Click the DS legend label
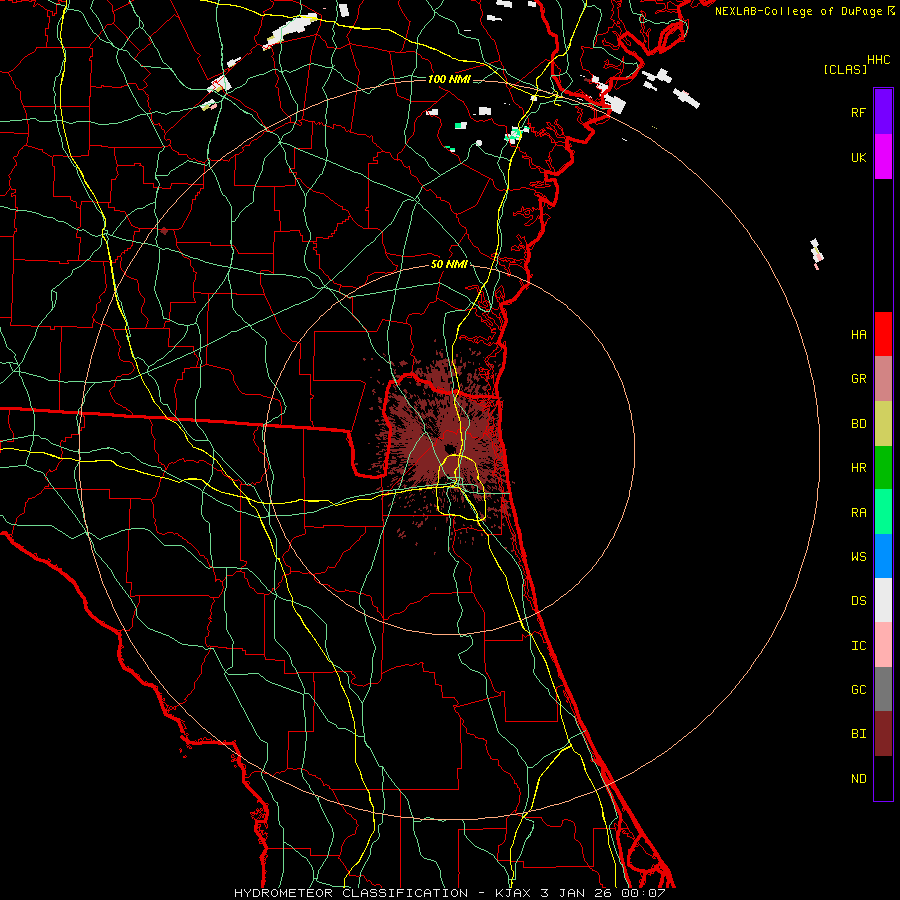Viewport: 900px width, 900px height. [859, 601]
